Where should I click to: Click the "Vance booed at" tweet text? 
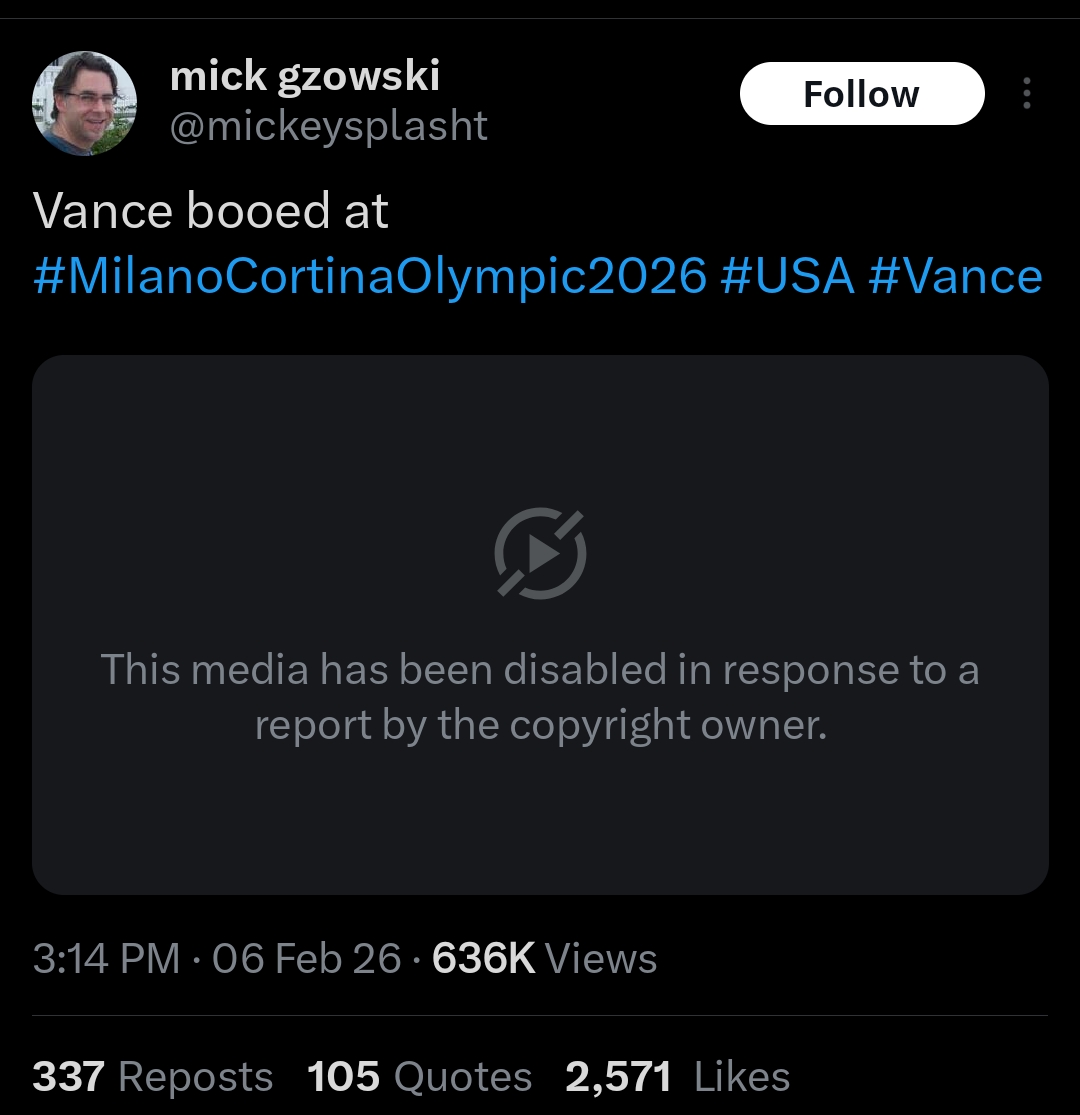tap(211, 211)
